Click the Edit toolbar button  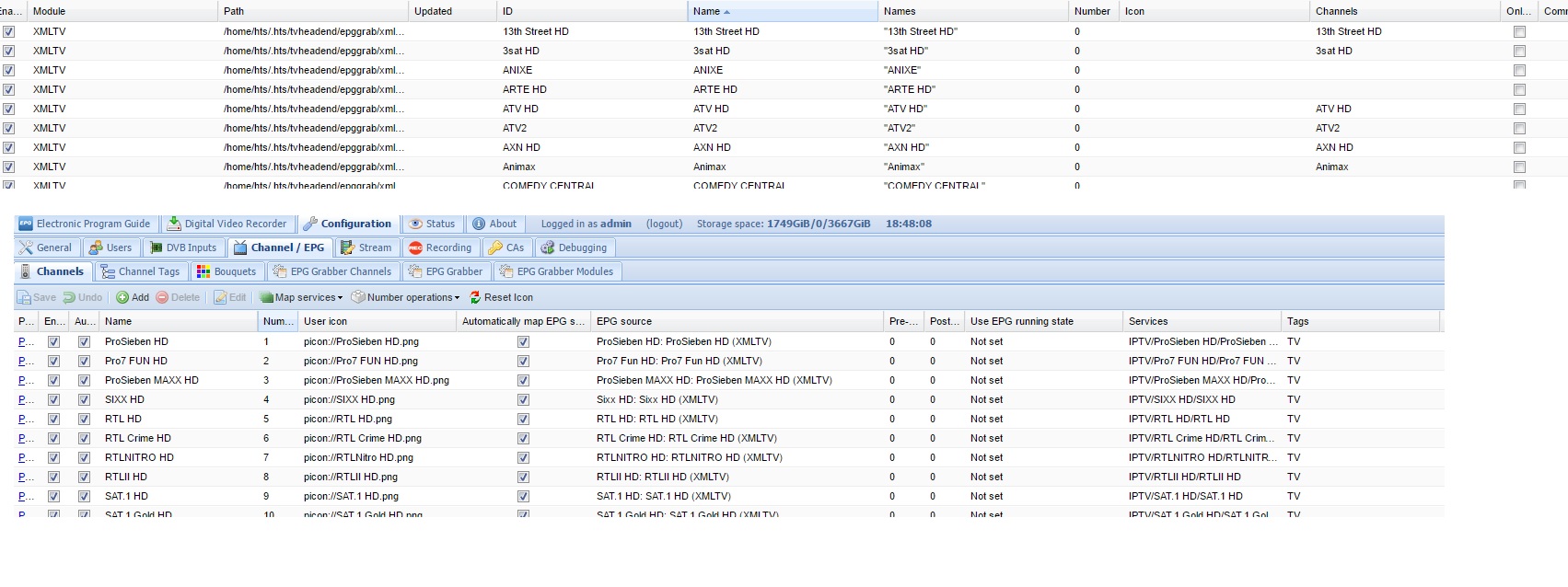[230, 297]
